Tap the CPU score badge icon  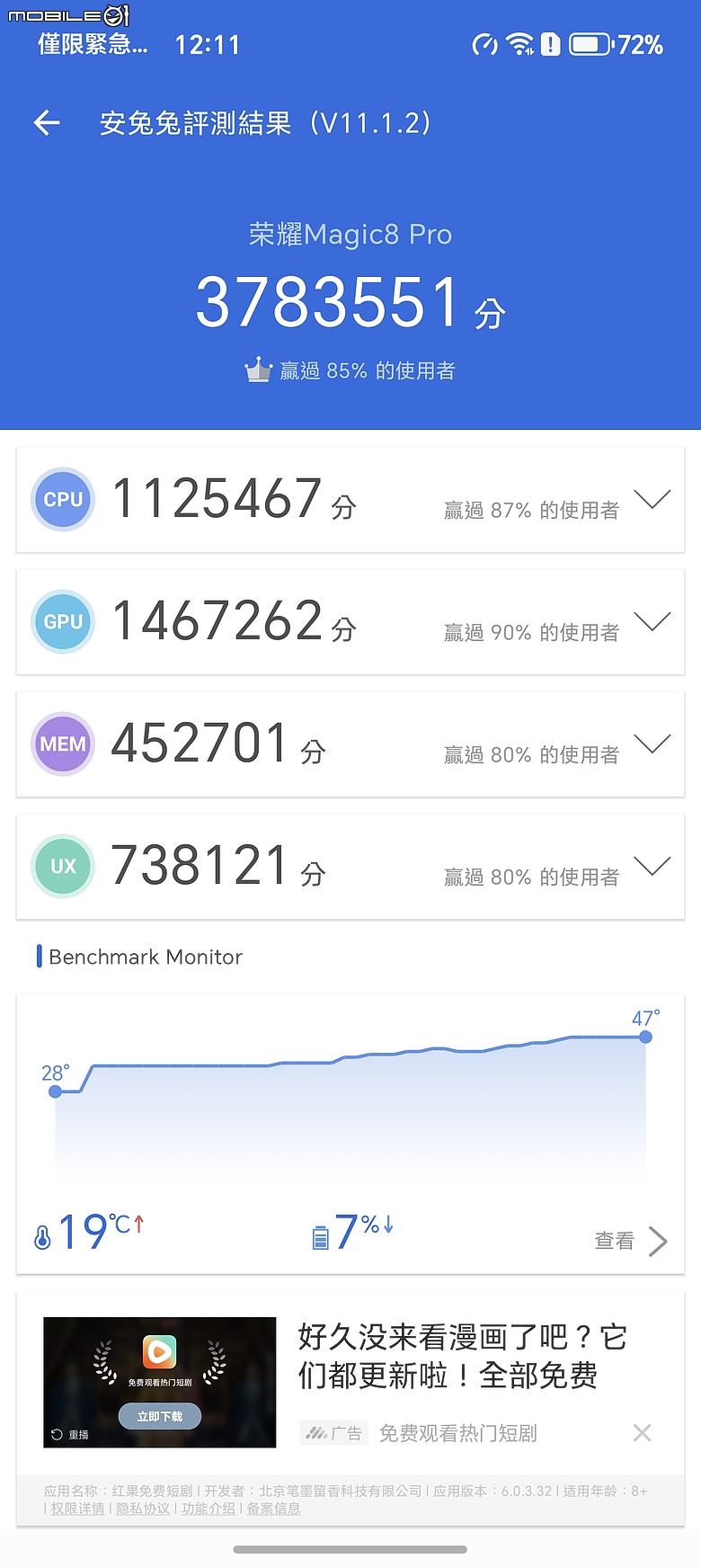[x=63, y=500]
